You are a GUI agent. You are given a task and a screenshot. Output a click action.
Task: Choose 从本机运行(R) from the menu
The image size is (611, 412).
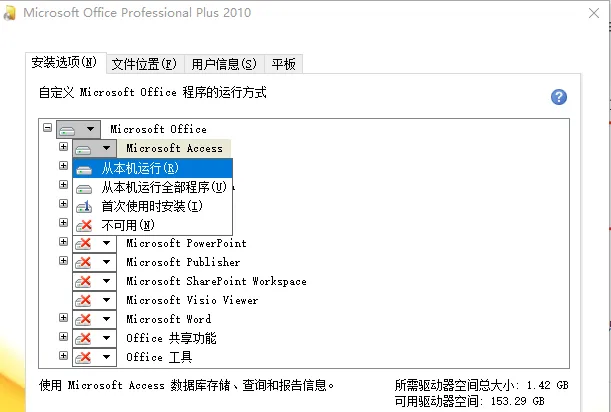click(153, 168)
